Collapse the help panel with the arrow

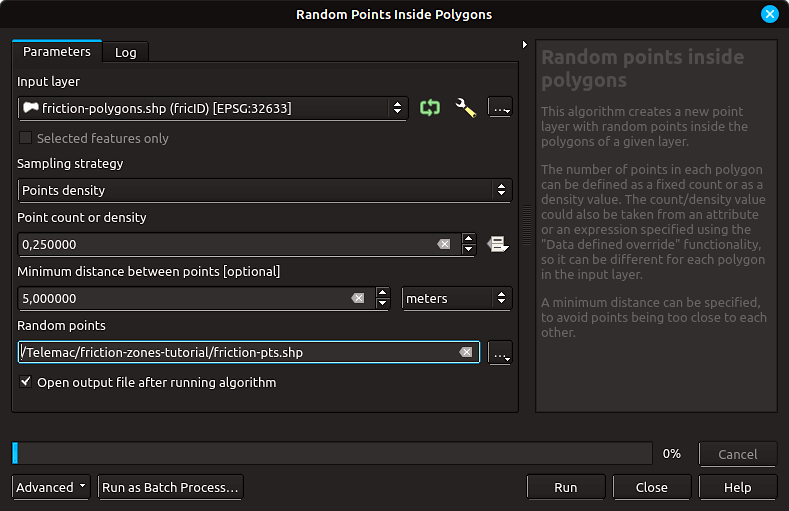524,44
